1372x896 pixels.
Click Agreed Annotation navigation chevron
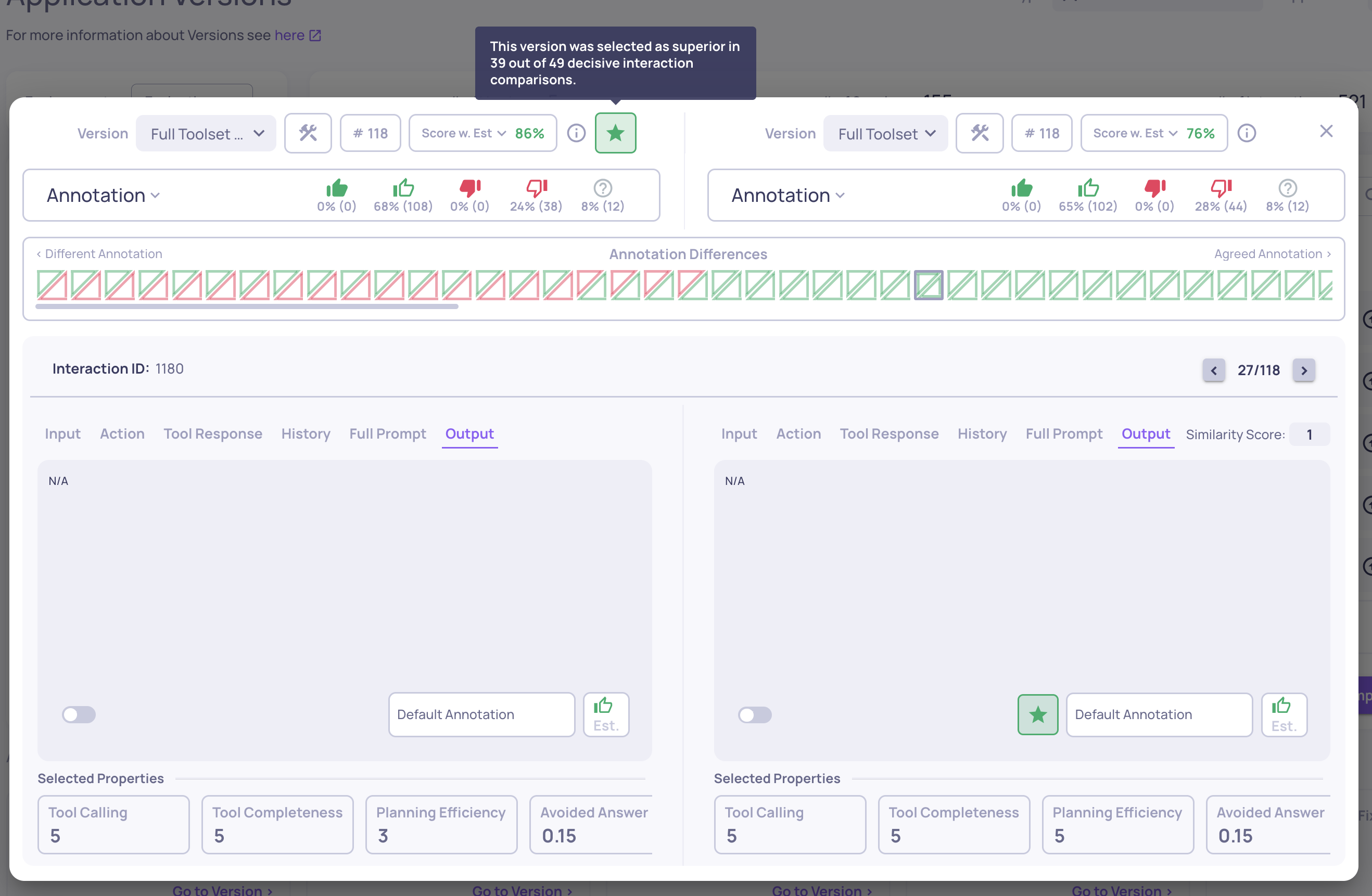tap(1329, 254)
